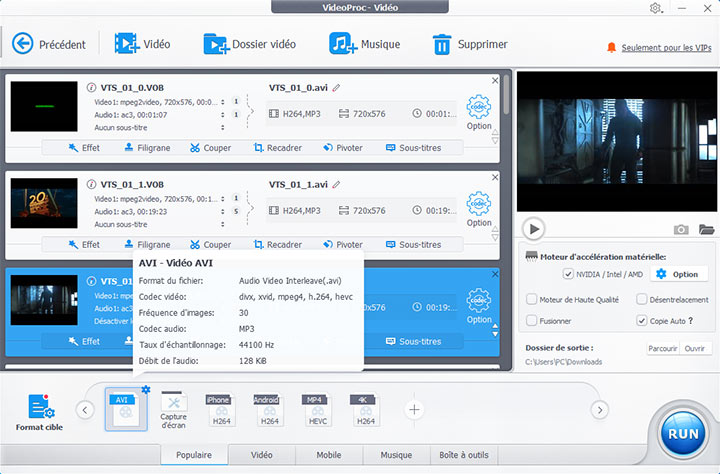Viewport: 720px width, 474px height.
Task: Expand subtitle dropdown of VTS_01_1.VOB
Action: click(x=223, y=225)
